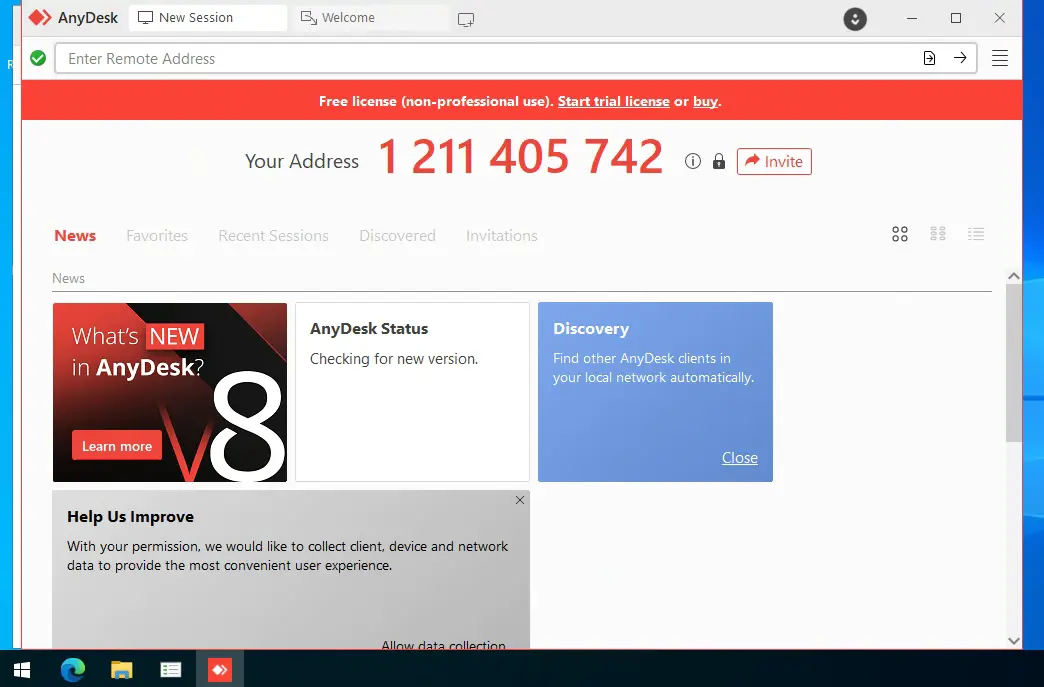Switch to the New Session tab
This screenshot has width=1044, height=687.
208,18
